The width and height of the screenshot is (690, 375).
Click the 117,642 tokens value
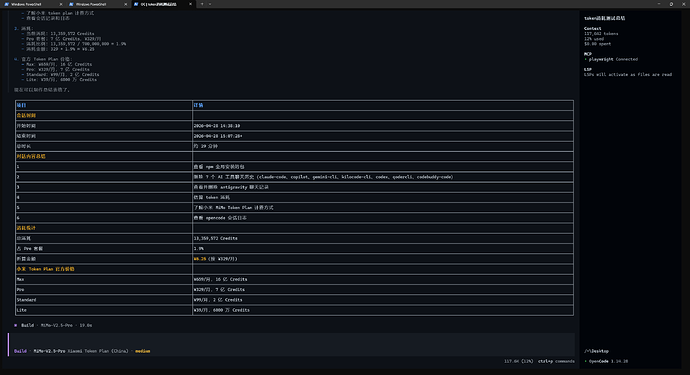(601, 34)
